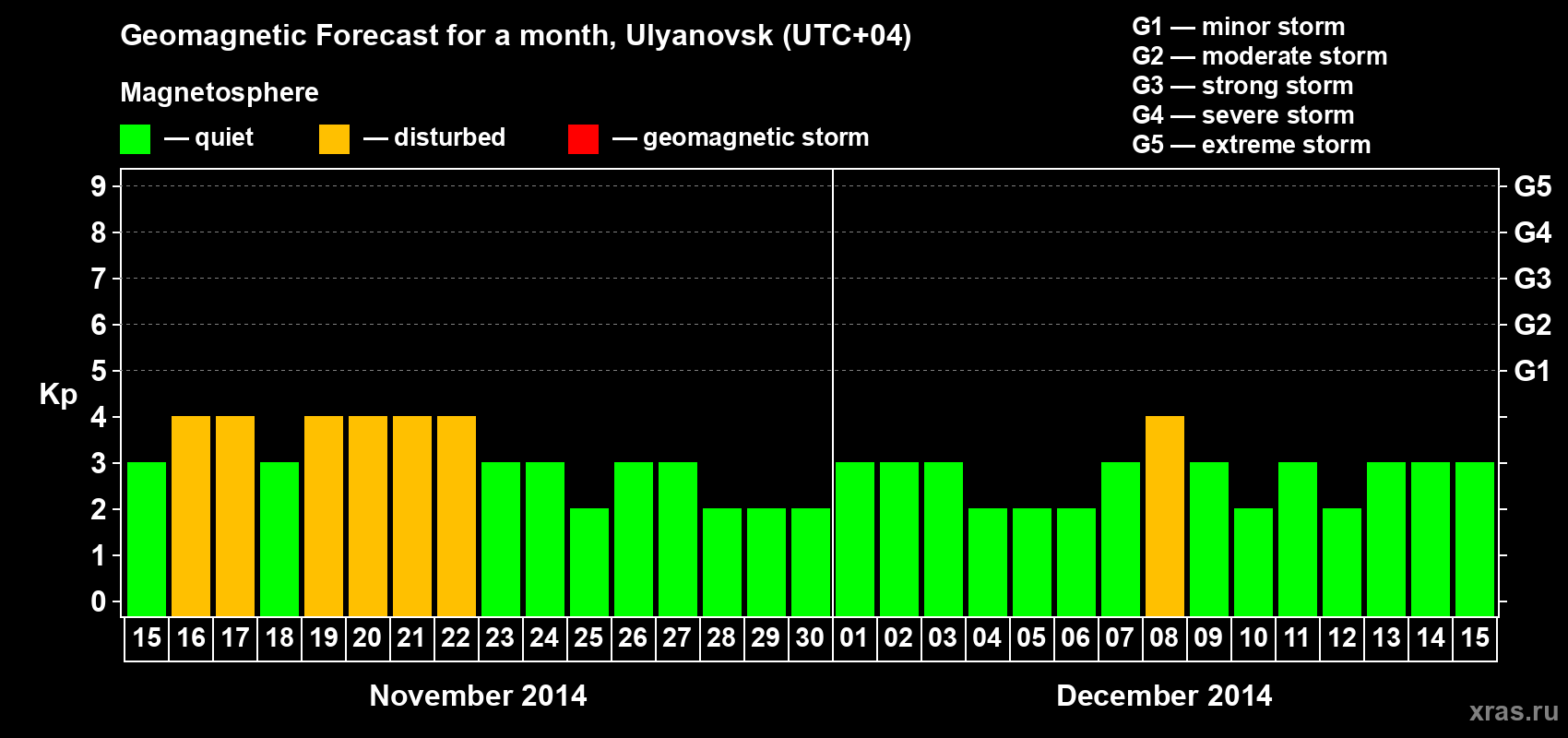Click the December date label 14
The image size is (1568, 738).
click(x=1431, y=638)
